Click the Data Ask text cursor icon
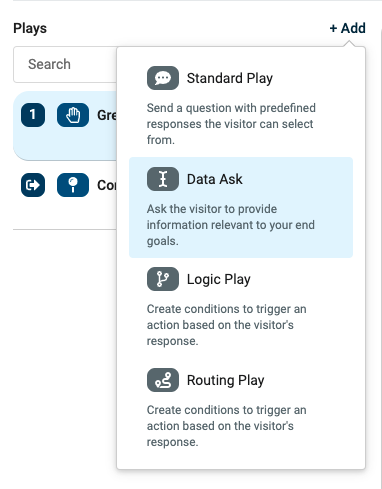This screenshot has height=489, width=382. click(163, 179)
